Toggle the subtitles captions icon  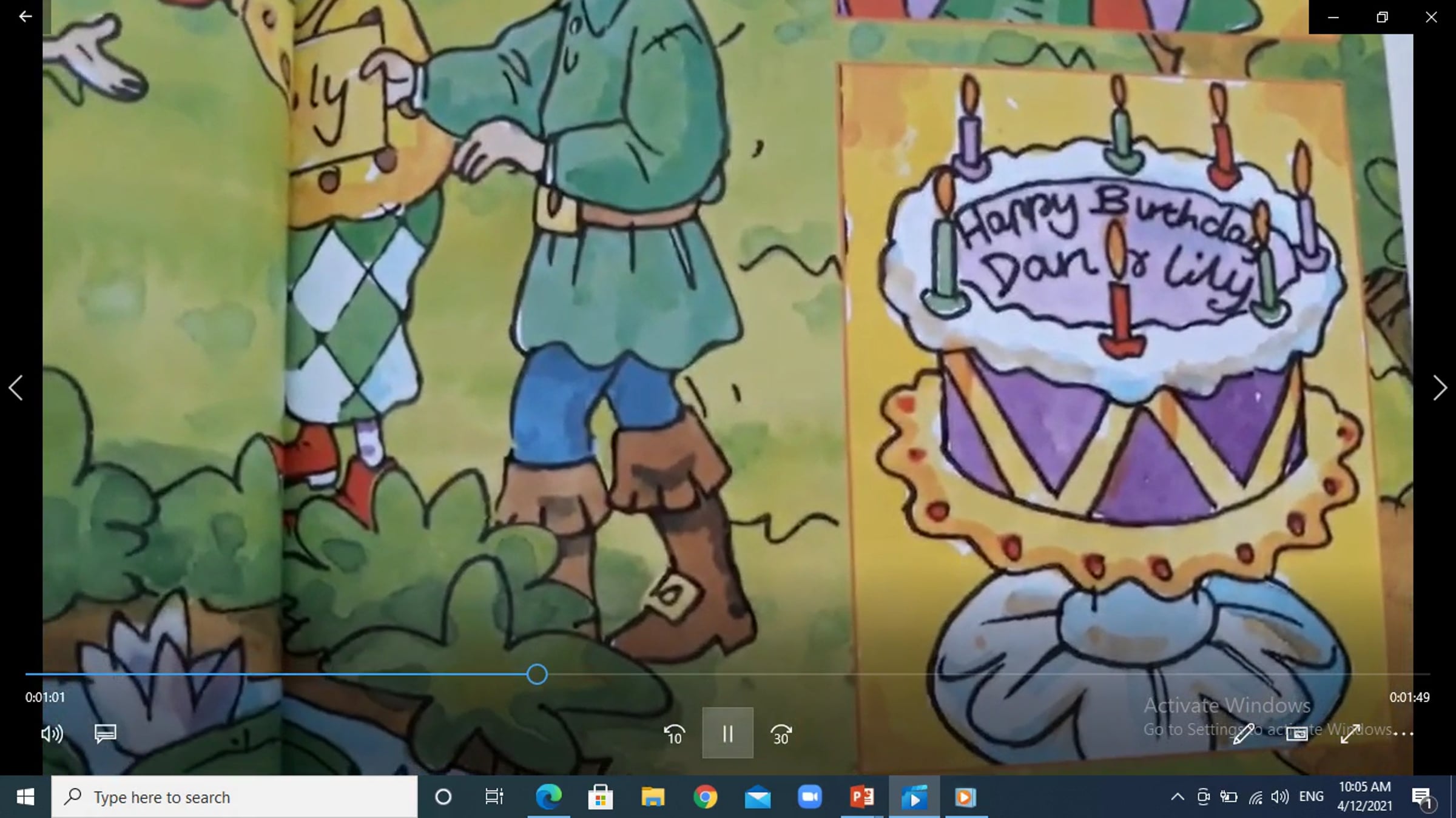click(x=106, y=734)
